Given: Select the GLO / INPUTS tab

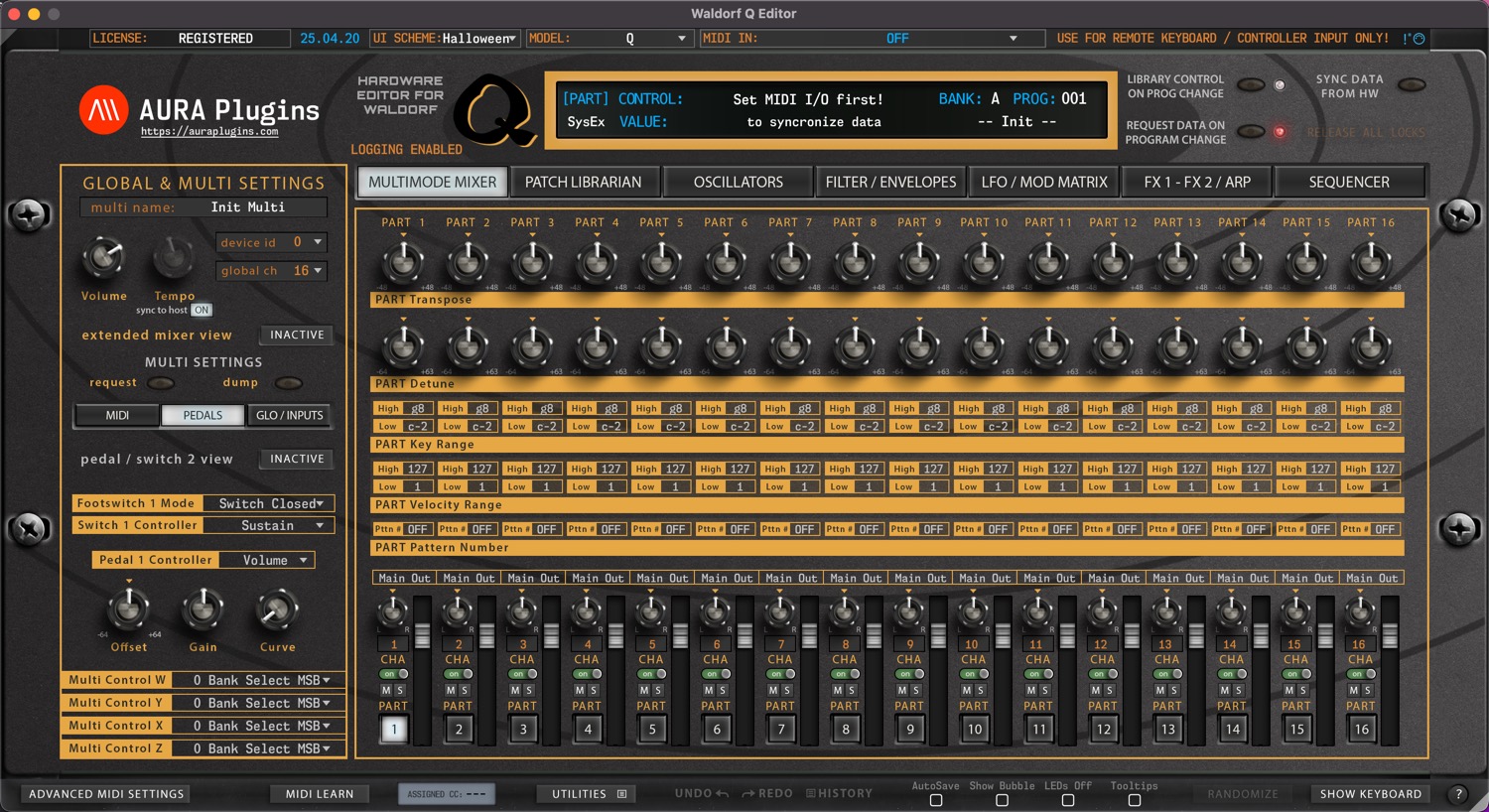Looking at the screenshot, I should click(290, 415).
